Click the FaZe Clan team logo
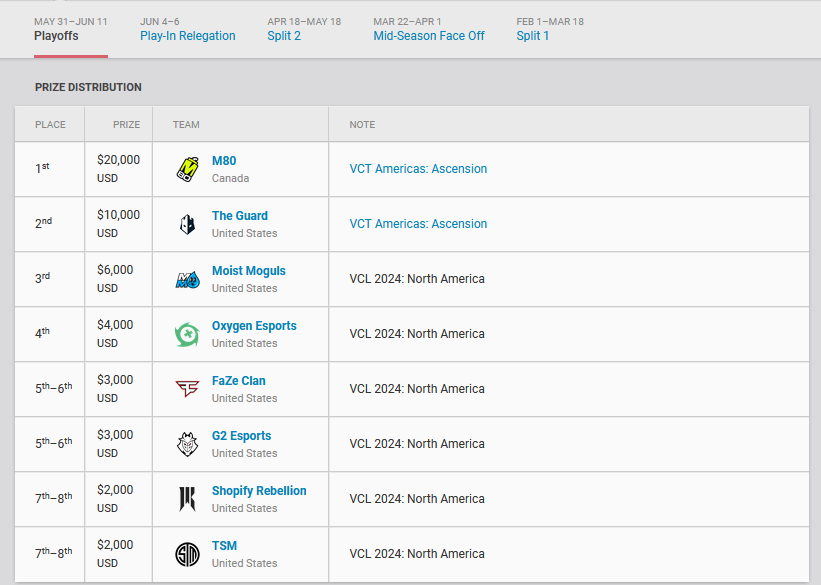This screenshot has width=821, height=585. (187, 389)
